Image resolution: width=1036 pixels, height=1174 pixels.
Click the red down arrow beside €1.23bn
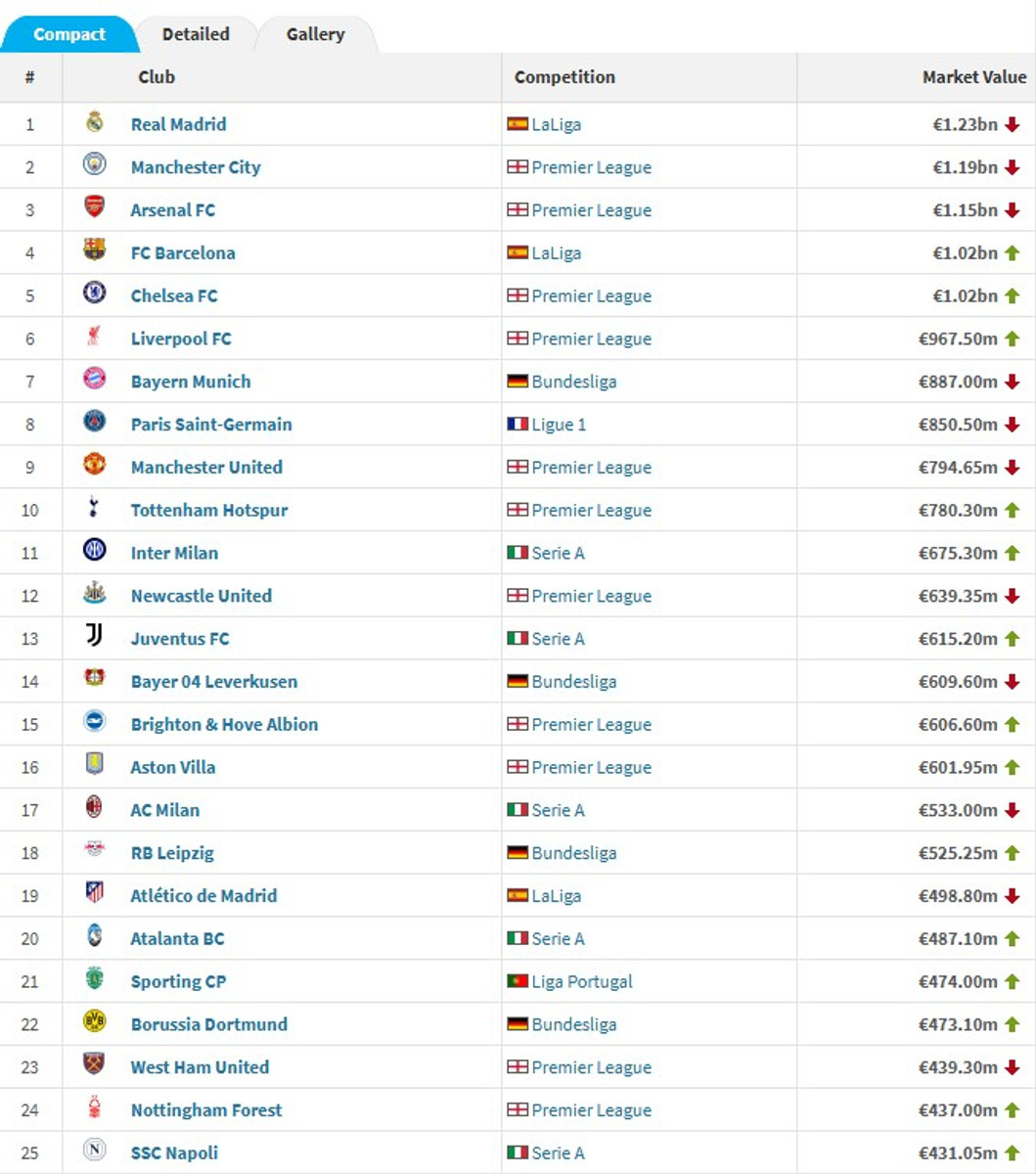pos(1013,125)
